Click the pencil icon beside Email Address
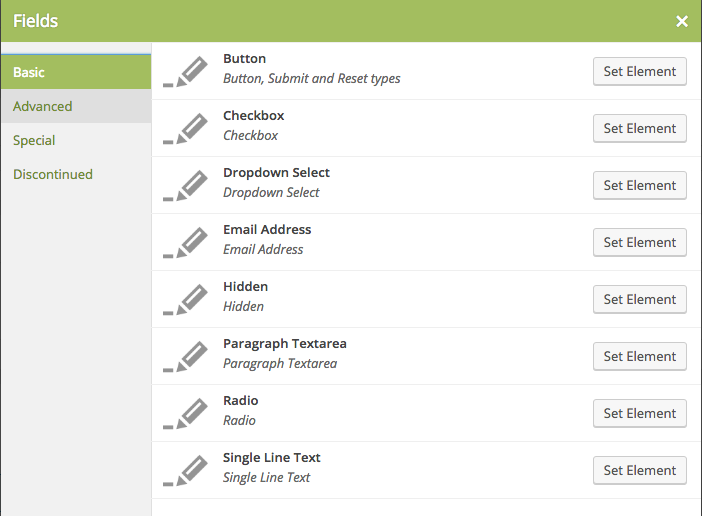The width and height of the screenshot is (702, 516). tap(186, 243)
